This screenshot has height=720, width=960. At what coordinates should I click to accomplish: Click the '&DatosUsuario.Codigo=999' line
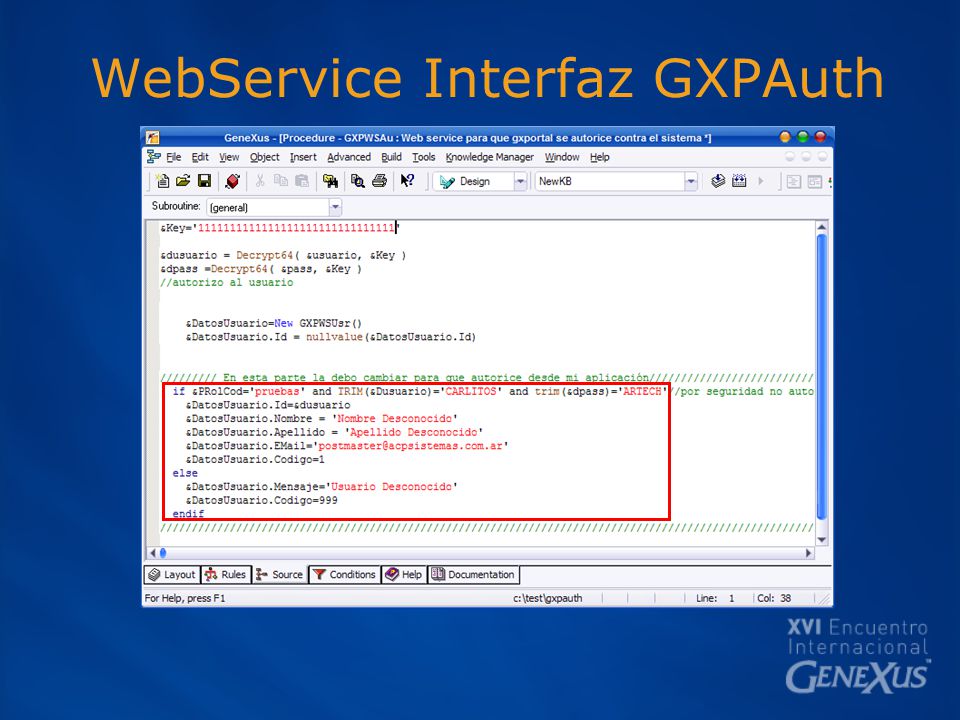tap(261, 500)
